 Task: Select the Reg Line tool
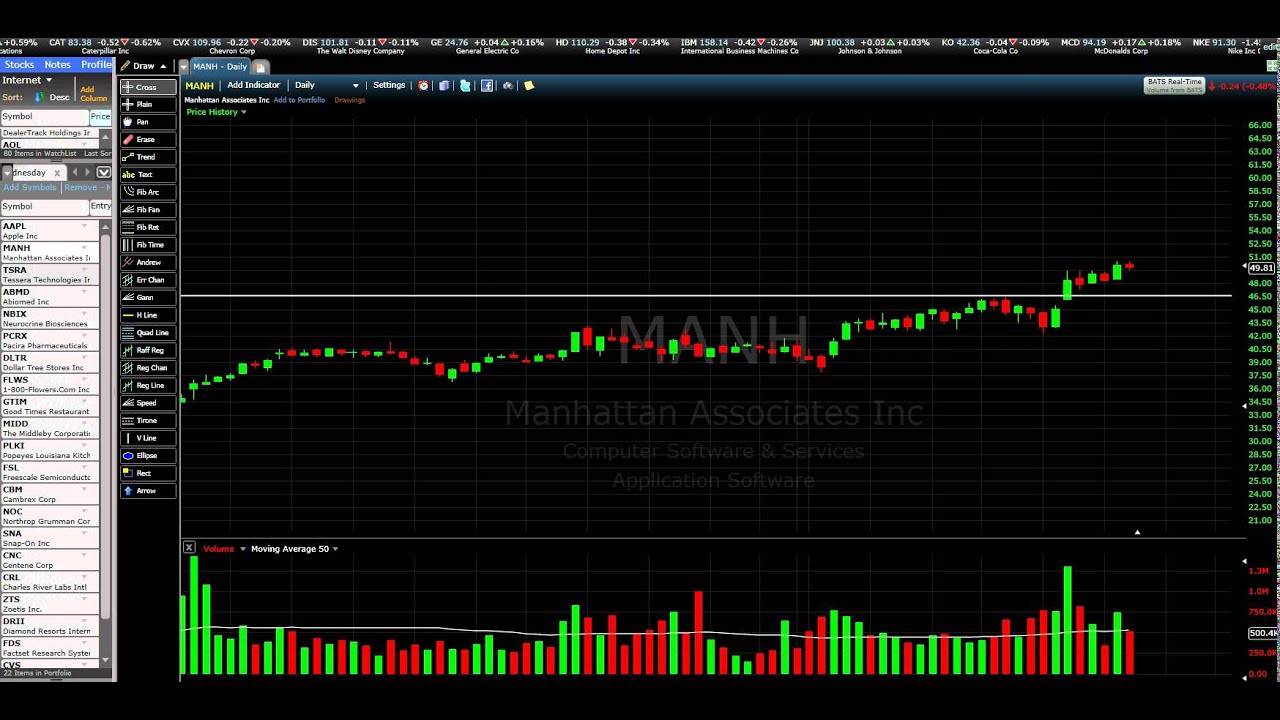click(148, 385)
